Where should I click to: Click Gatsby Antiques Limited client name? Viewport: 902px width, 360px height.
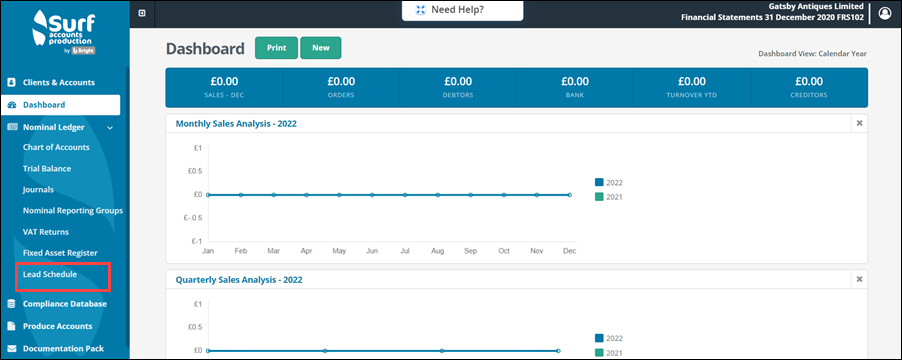click(816, 6)
